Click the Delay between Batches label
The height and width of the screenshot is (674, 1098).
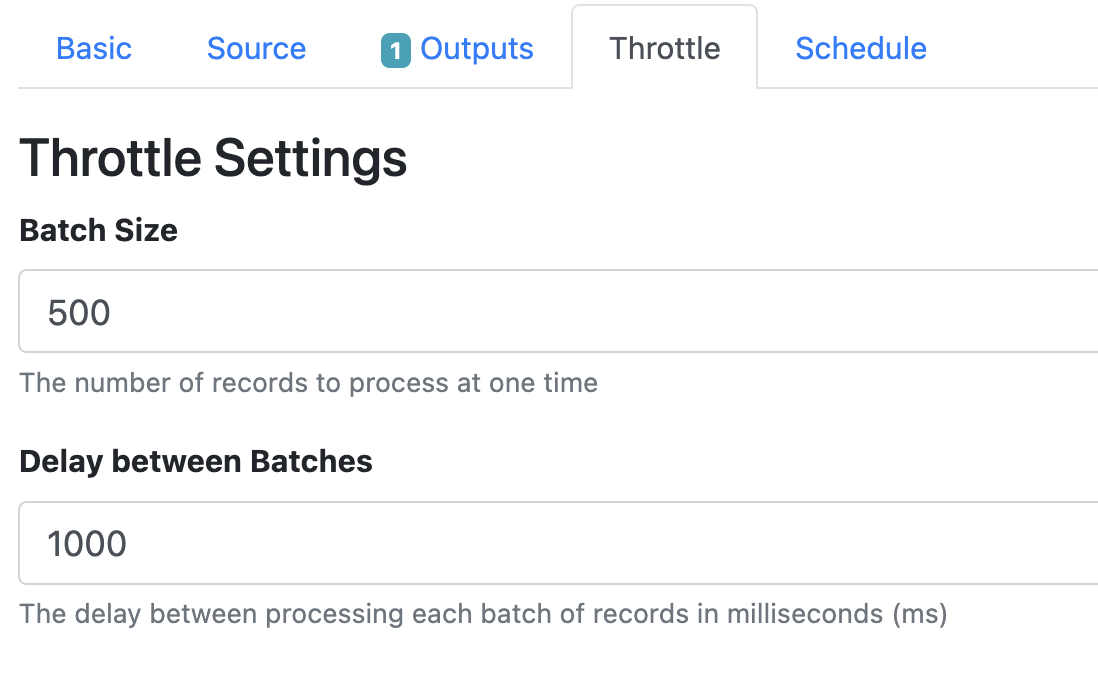tap(195, 461)
